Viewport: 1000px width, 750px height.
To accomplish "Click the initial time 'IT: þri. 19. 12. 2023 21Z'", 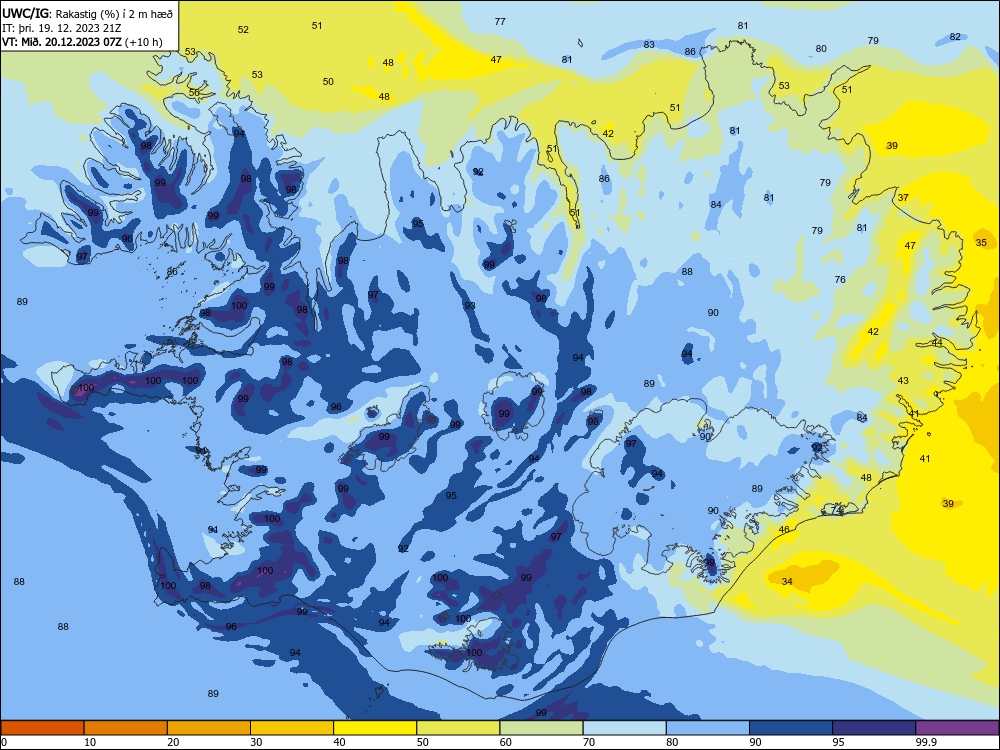I will coord(61,27).
